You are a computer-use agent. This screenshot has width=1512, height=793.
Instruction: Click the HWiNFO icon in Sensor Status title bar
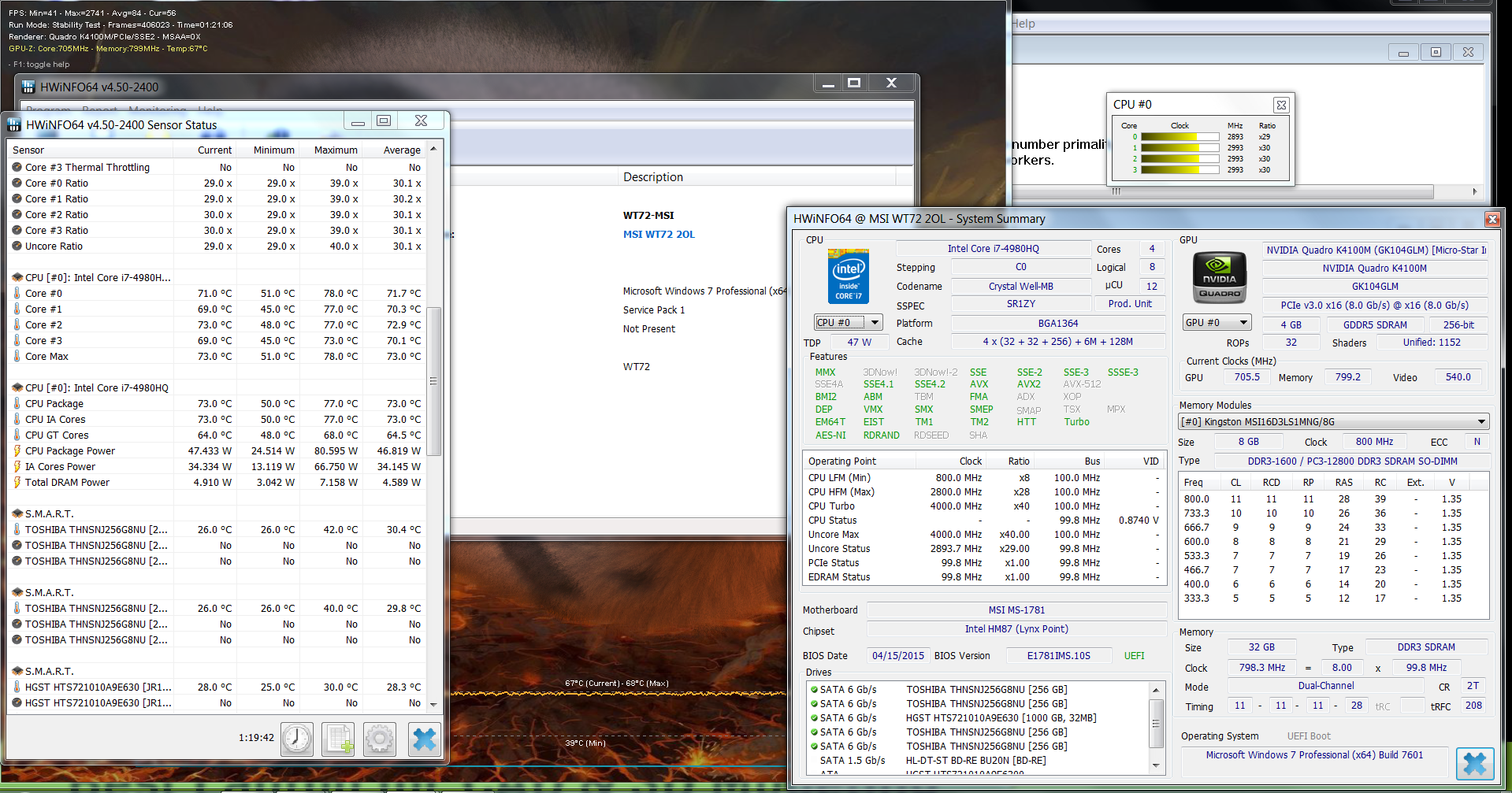pos(14,124)
